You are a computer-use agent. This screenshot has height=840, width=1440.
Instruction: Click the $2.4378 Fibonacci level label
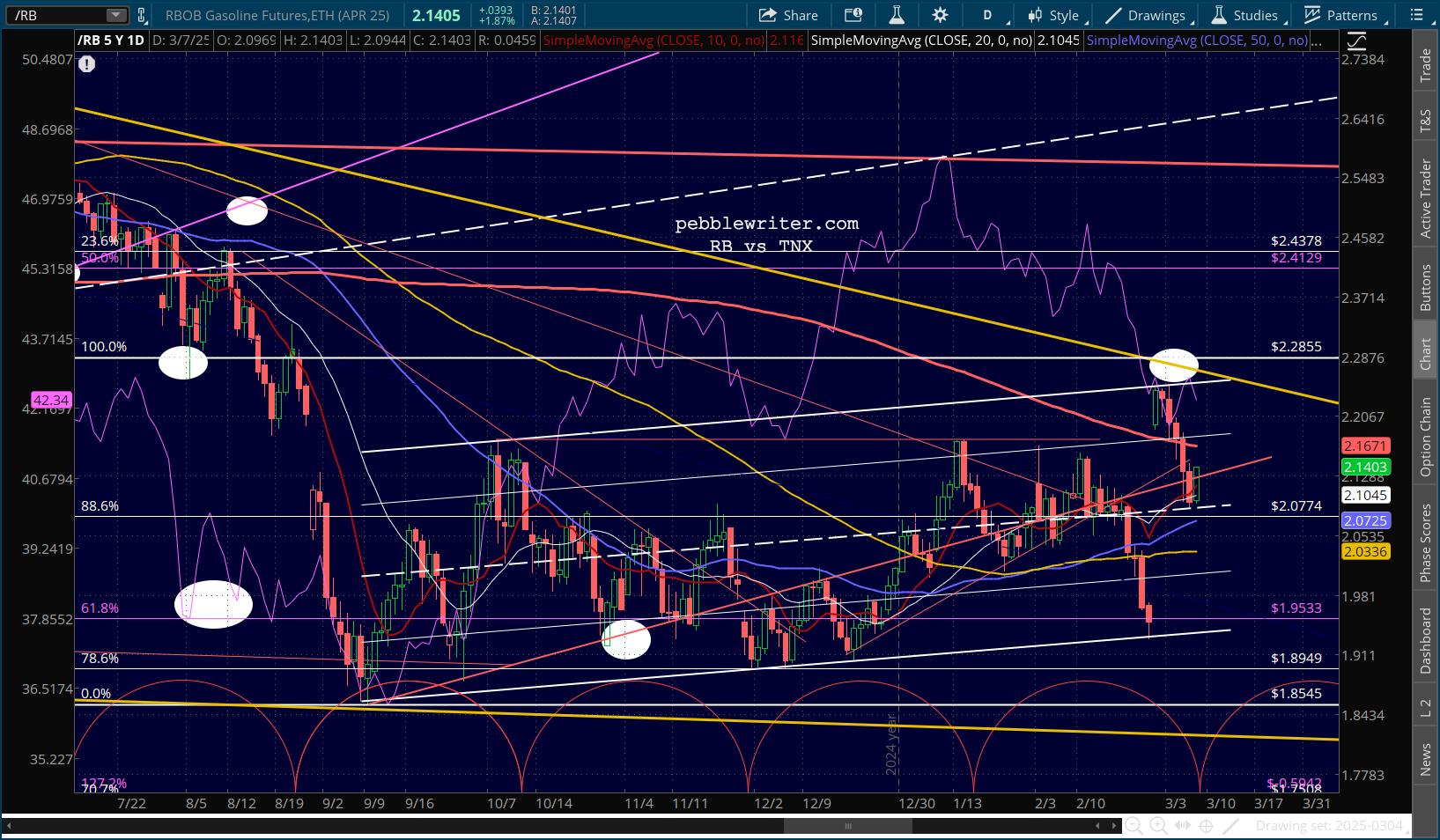coord(1296,240)
